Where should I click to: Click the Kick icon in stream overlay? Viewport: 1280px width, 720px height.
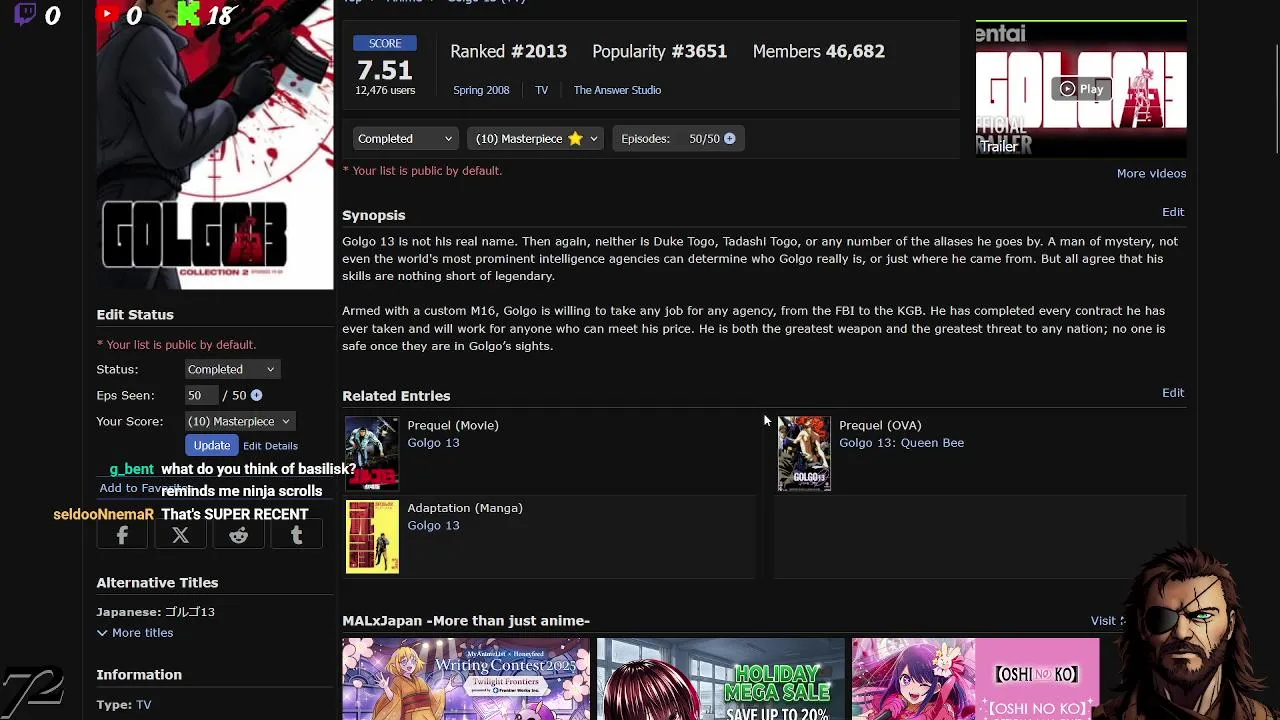[187, 14]
